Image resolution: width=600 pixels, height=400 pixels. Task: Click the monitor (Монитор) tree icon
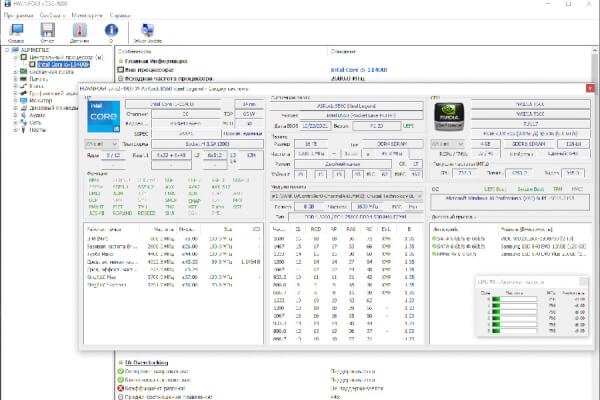click(x=24, y=101)
